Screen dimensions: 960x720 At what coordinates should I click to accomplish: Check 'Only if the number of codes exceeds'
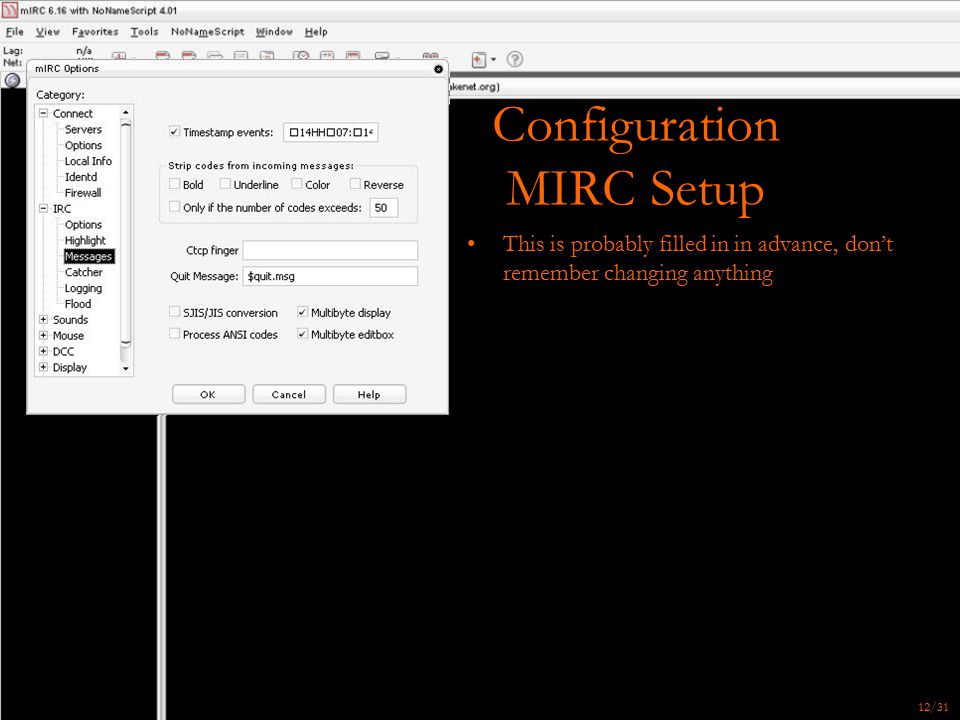tap(174, 207)
